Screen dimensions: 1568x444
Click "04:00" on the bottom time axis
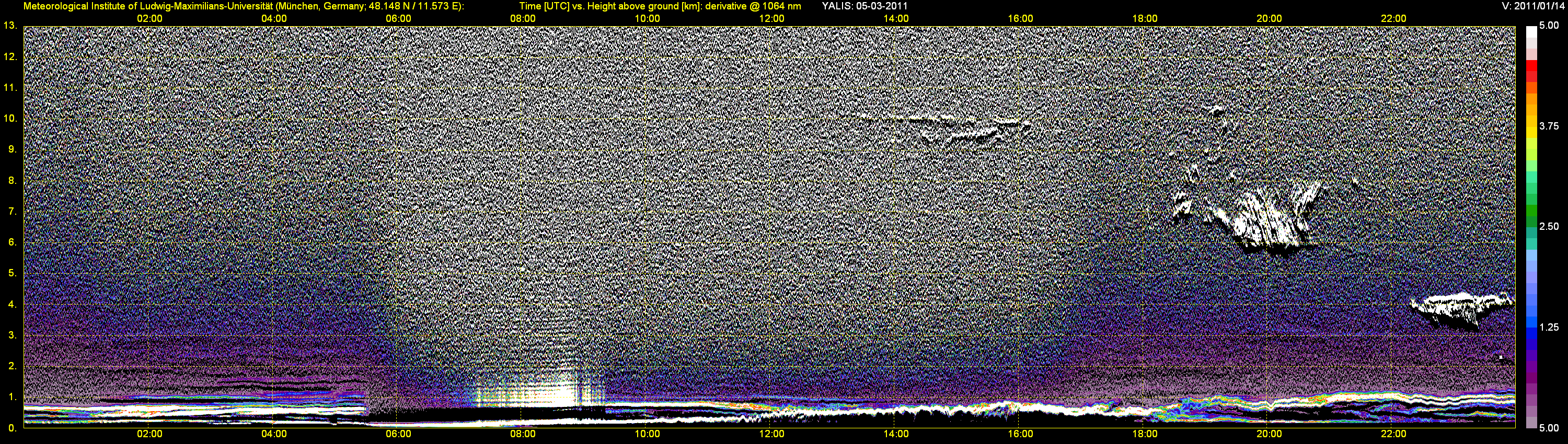click(x=274, y=434)
